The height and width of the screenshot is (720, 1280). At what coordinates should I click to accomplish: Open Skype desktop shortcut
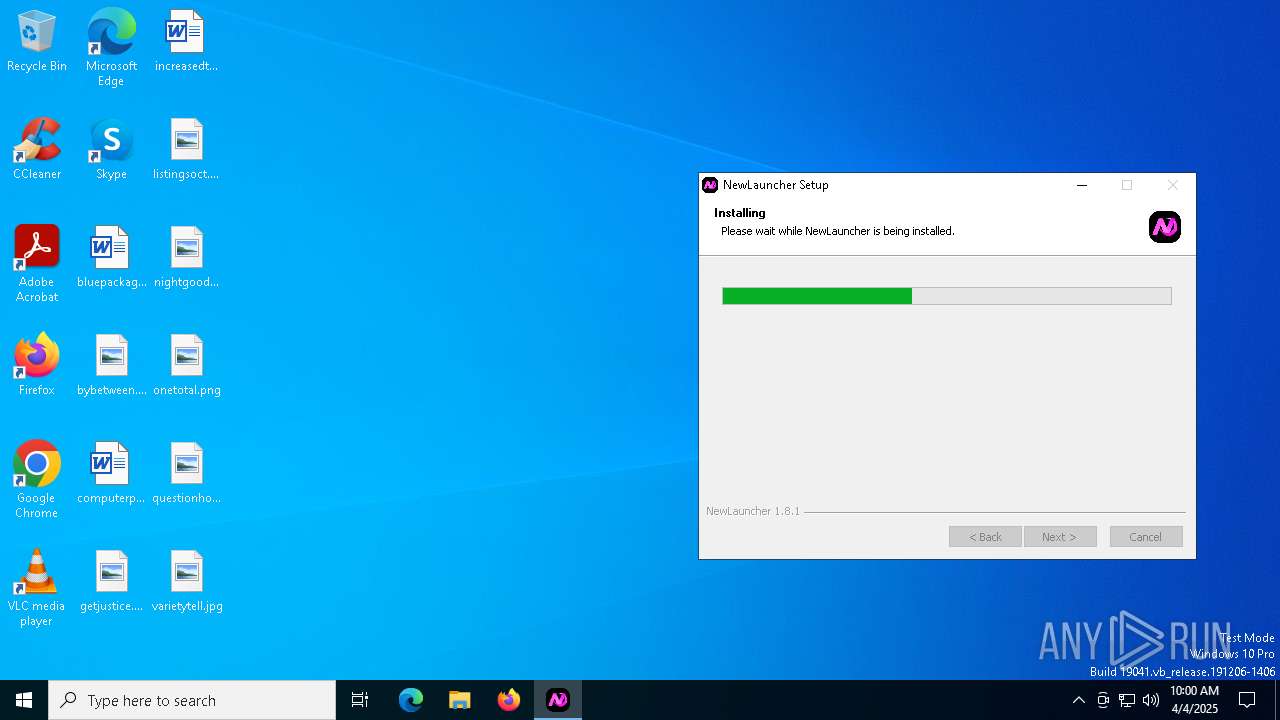coord(111,149)
